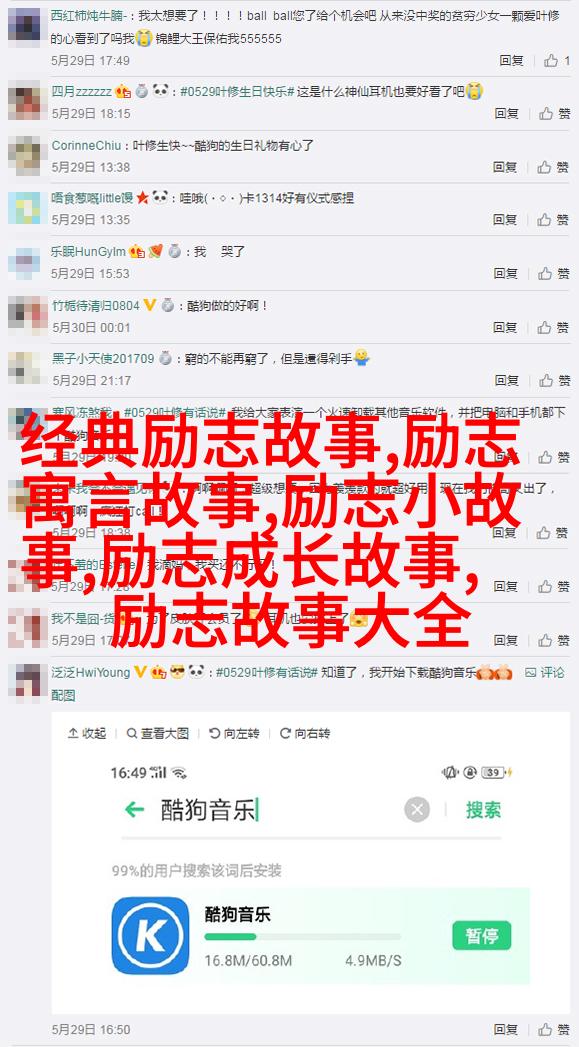Like the comment by 西红柿炖牛腩
579x1047 pixels.
coord(556,61)
